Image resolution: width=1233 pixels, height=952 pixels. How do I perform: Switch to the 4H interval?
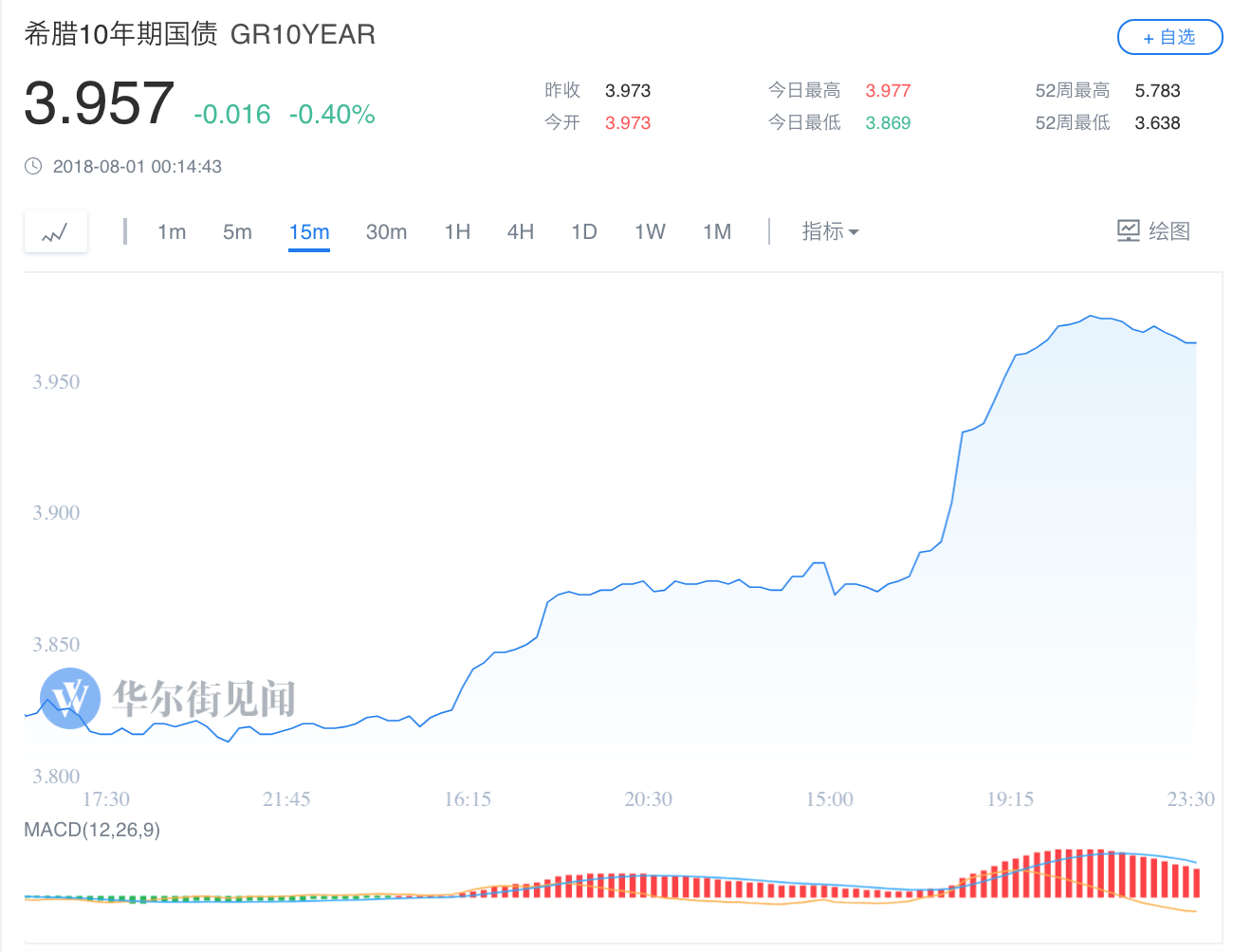521,231
